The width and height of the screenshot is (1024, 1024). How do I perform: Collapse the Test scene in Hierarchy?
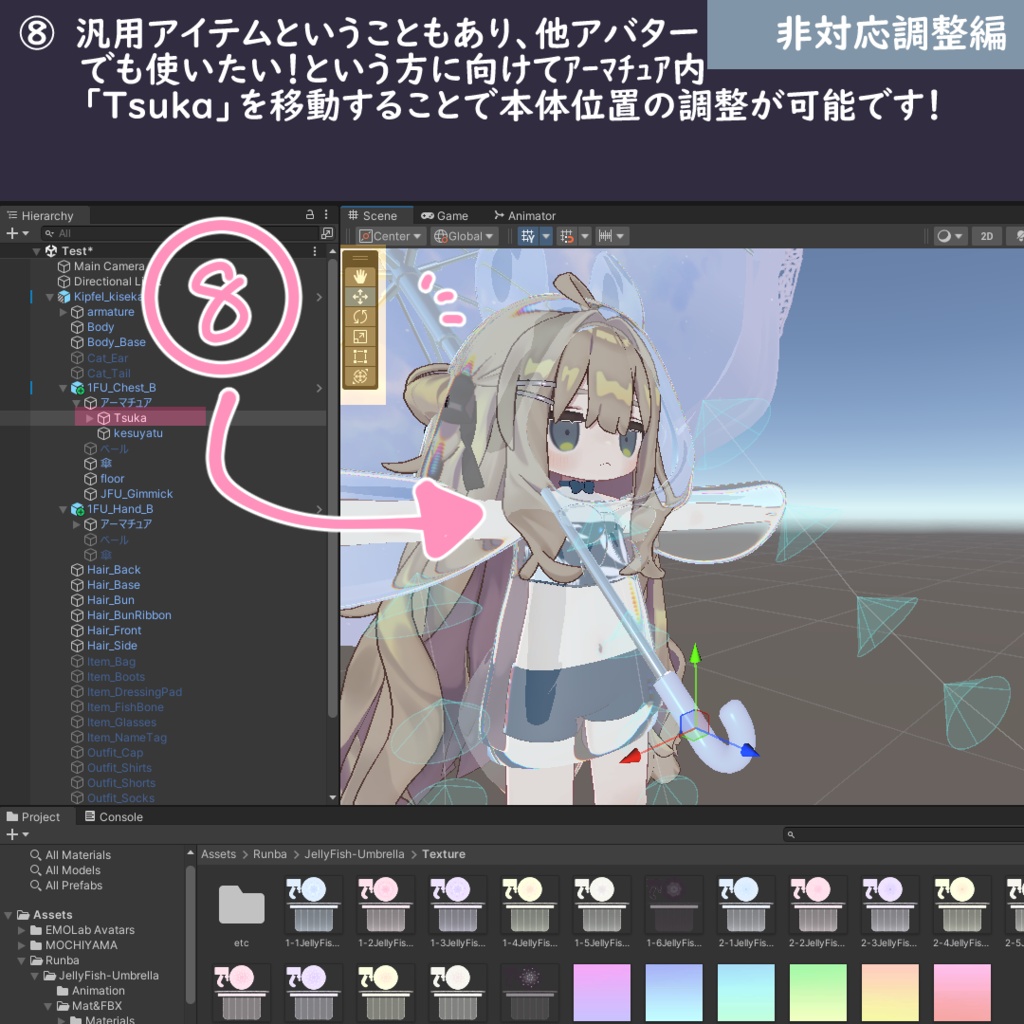click(37, 251)
